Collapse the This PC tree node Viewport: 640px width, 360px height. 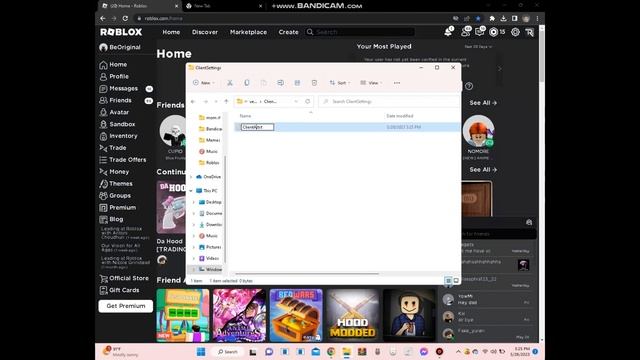click(x=191, y=191)
